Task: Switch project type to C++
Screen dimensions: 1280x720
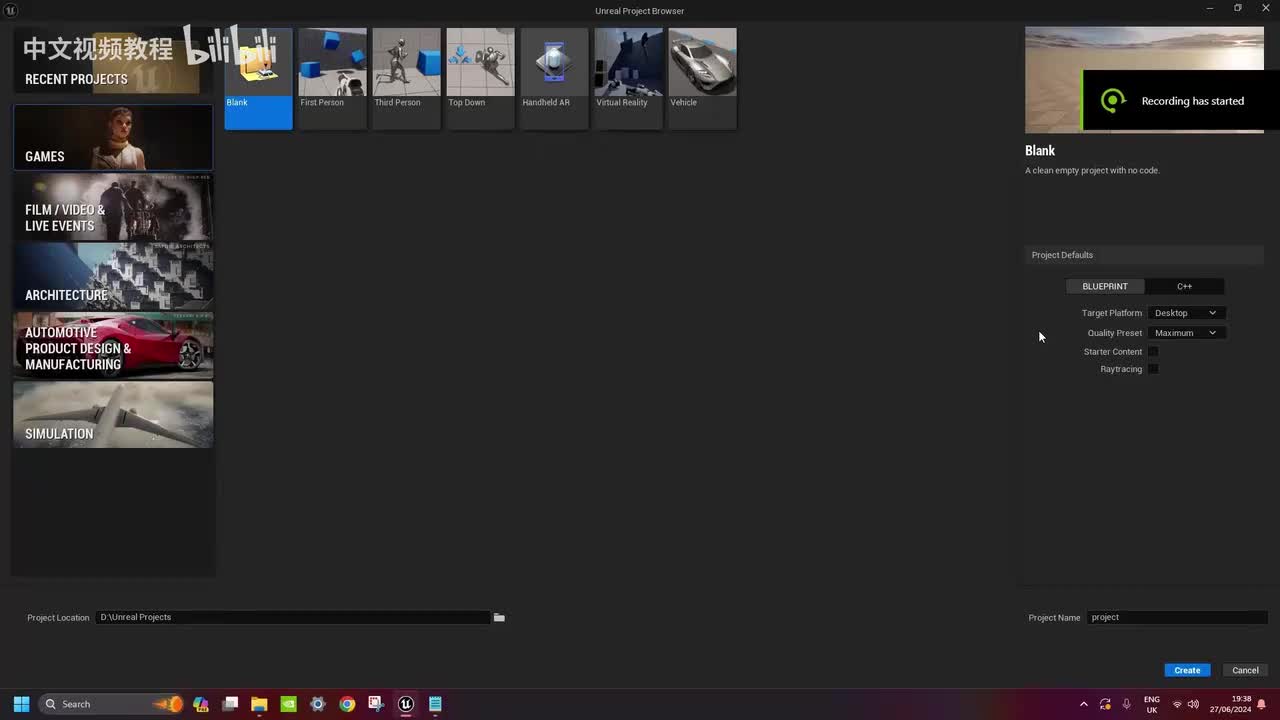Action: (1184, 286)
